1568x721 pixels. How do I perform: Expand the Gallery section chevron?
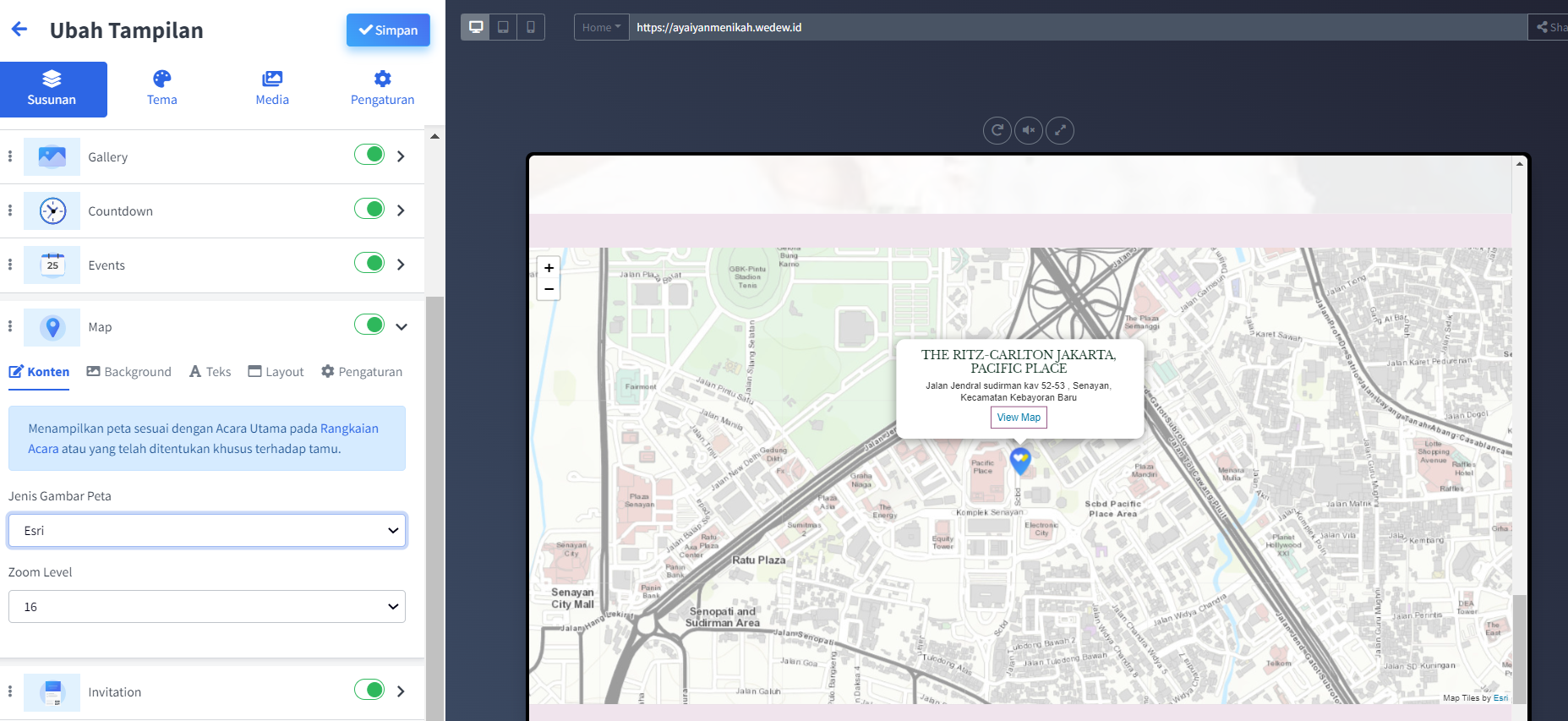pos(402,156)
